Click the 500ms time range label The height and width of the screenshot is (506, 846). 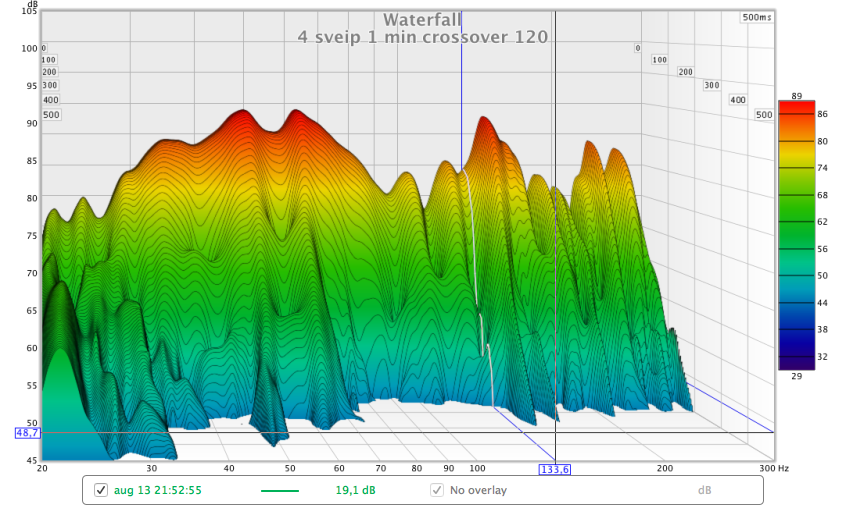757,17
